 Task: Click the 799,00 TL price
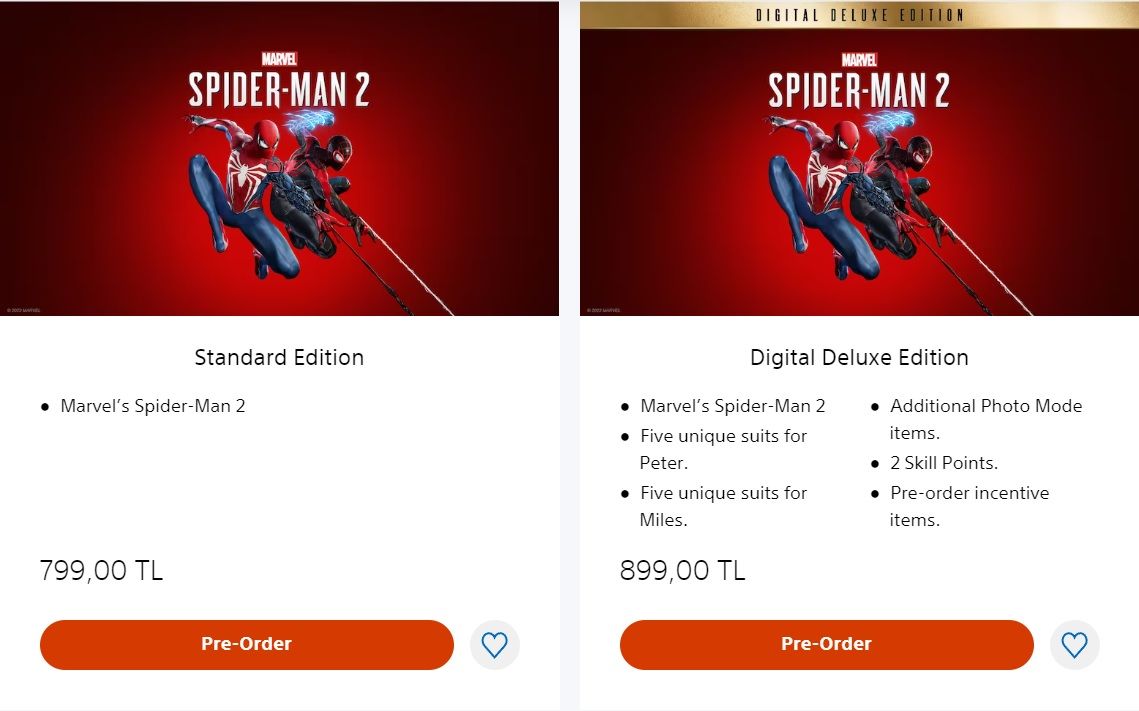(x=101, y=570)
